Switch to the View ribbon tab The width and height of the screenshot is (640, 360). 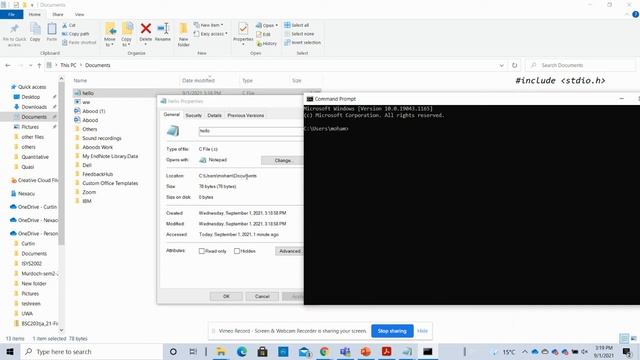coord(80,14)
